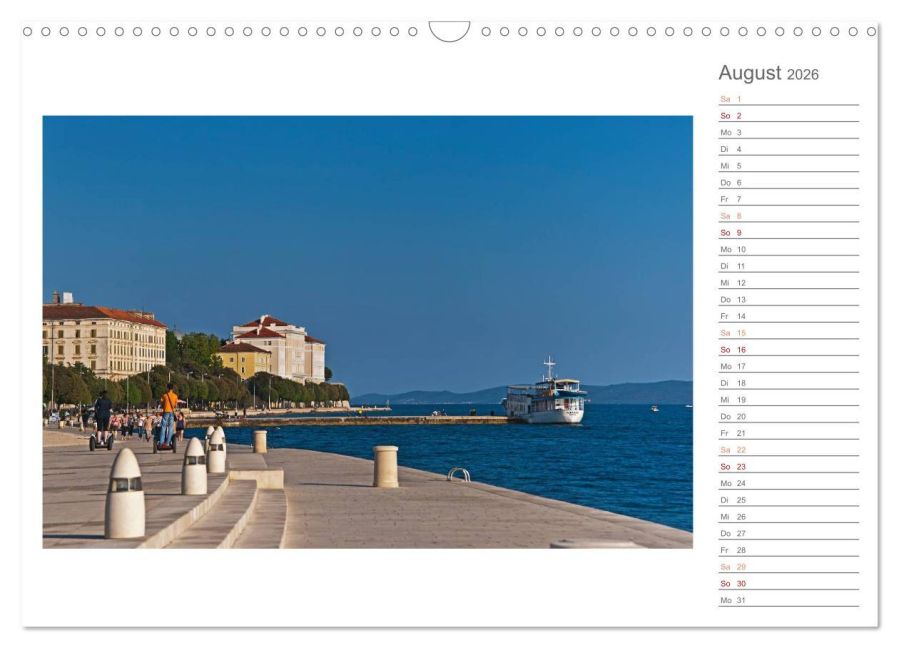Select the So 9 calendar entry
899x648 pixels.
click(788, 233)
